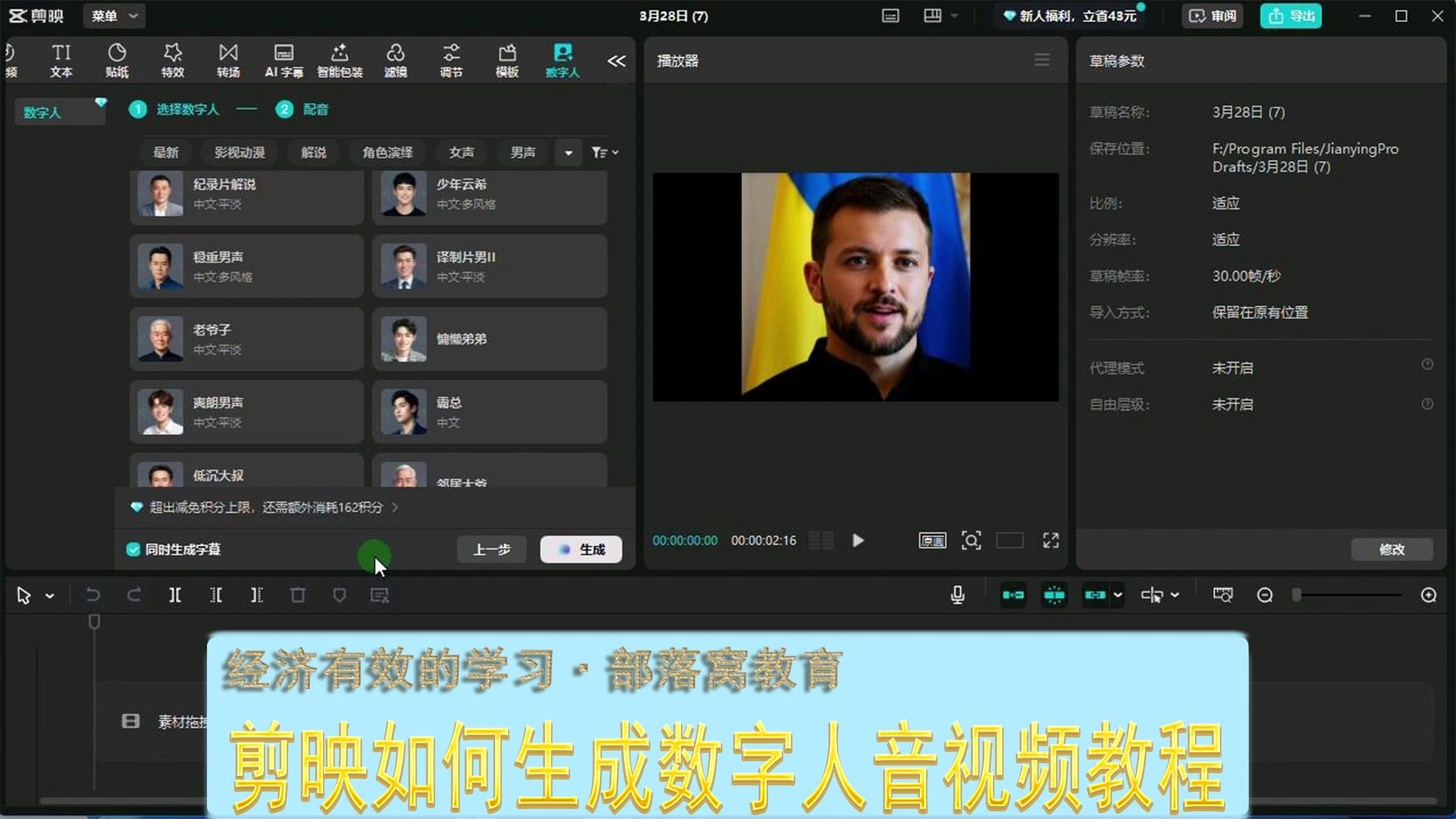Select the 低沉大叔 voice card
1456x819 pixels.
tap(246, 471)
